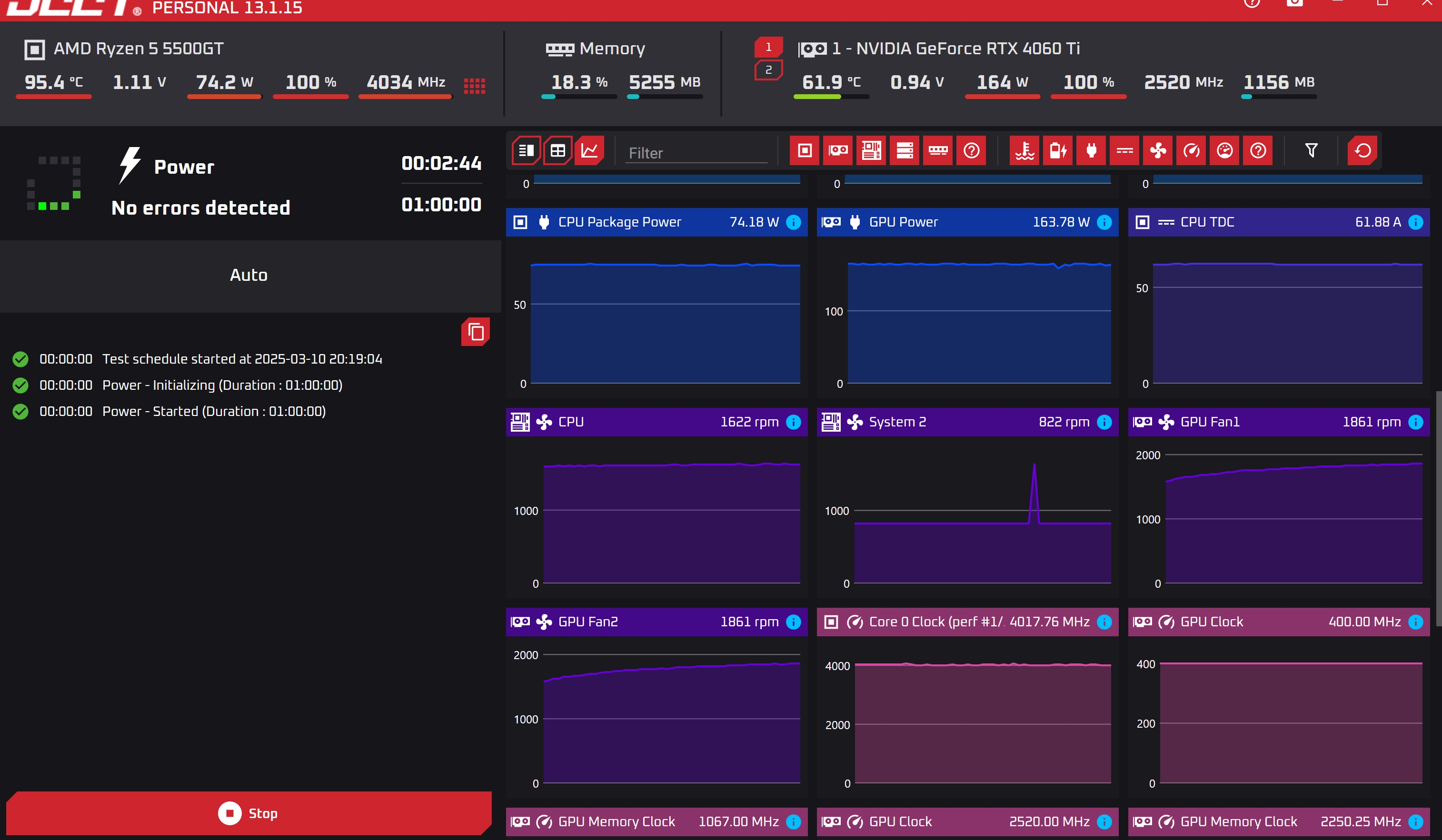Viewport: 1442px width, 840px height.
Task: Show info for CPU Package Power
Action: 794,222
